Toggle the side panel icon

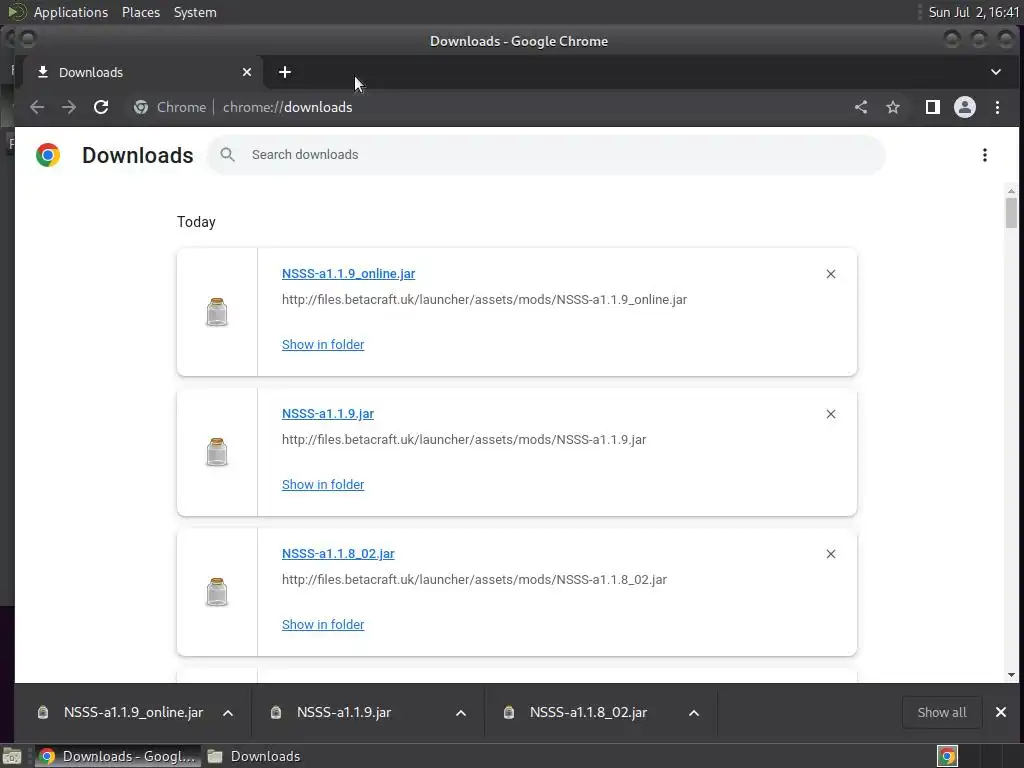pos(933,107)
